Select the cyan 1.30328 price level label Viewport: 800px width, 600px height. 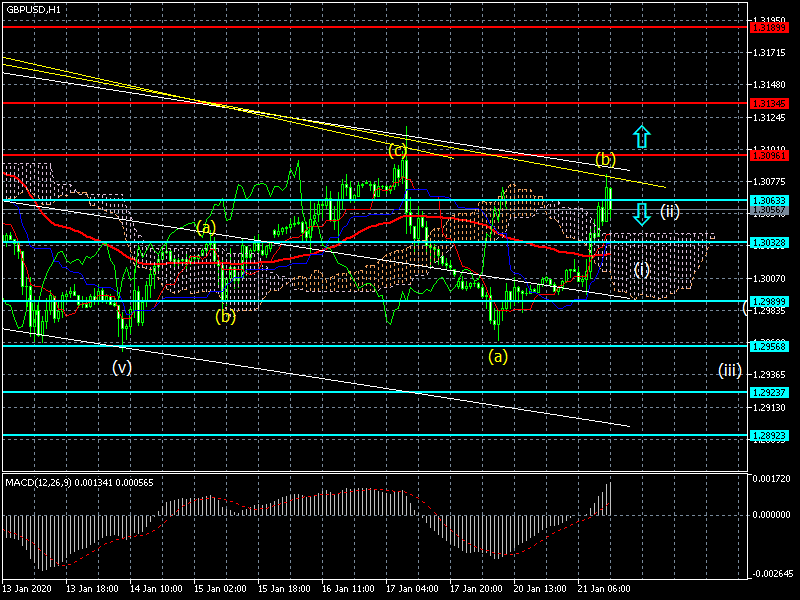770,243
